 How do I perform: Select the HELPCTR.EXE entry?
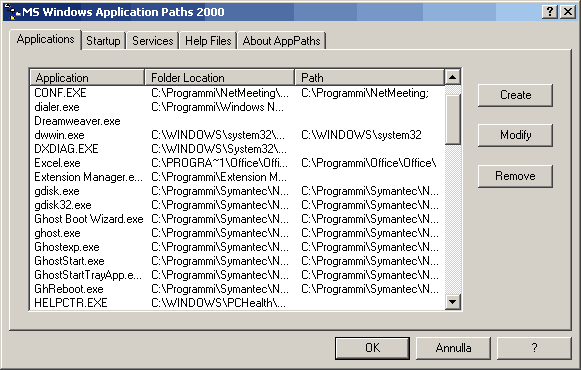71,303
